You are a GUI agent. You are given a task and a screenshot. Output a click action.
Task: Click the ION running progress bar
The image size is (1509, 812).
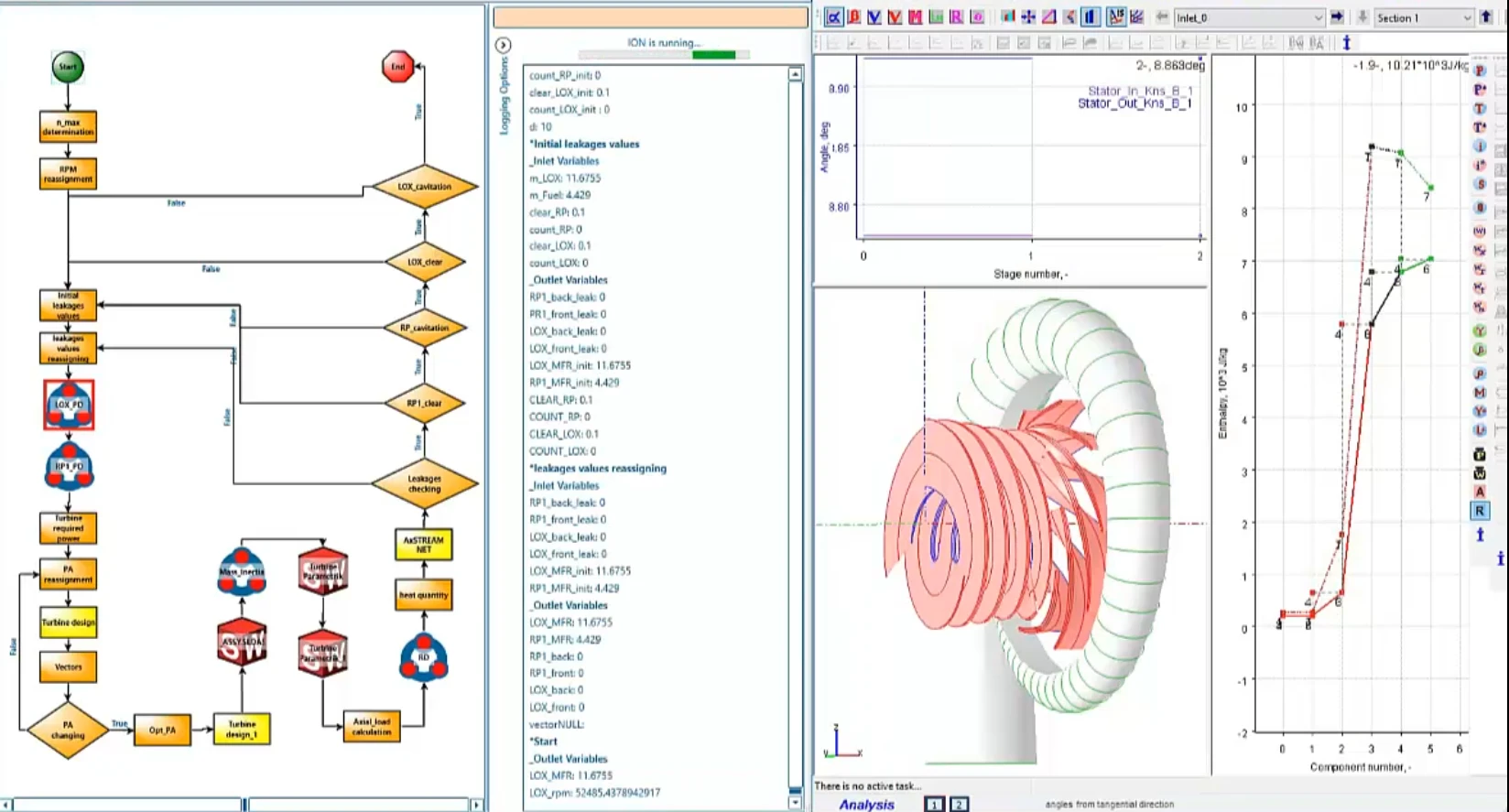(x=664, y=55)
